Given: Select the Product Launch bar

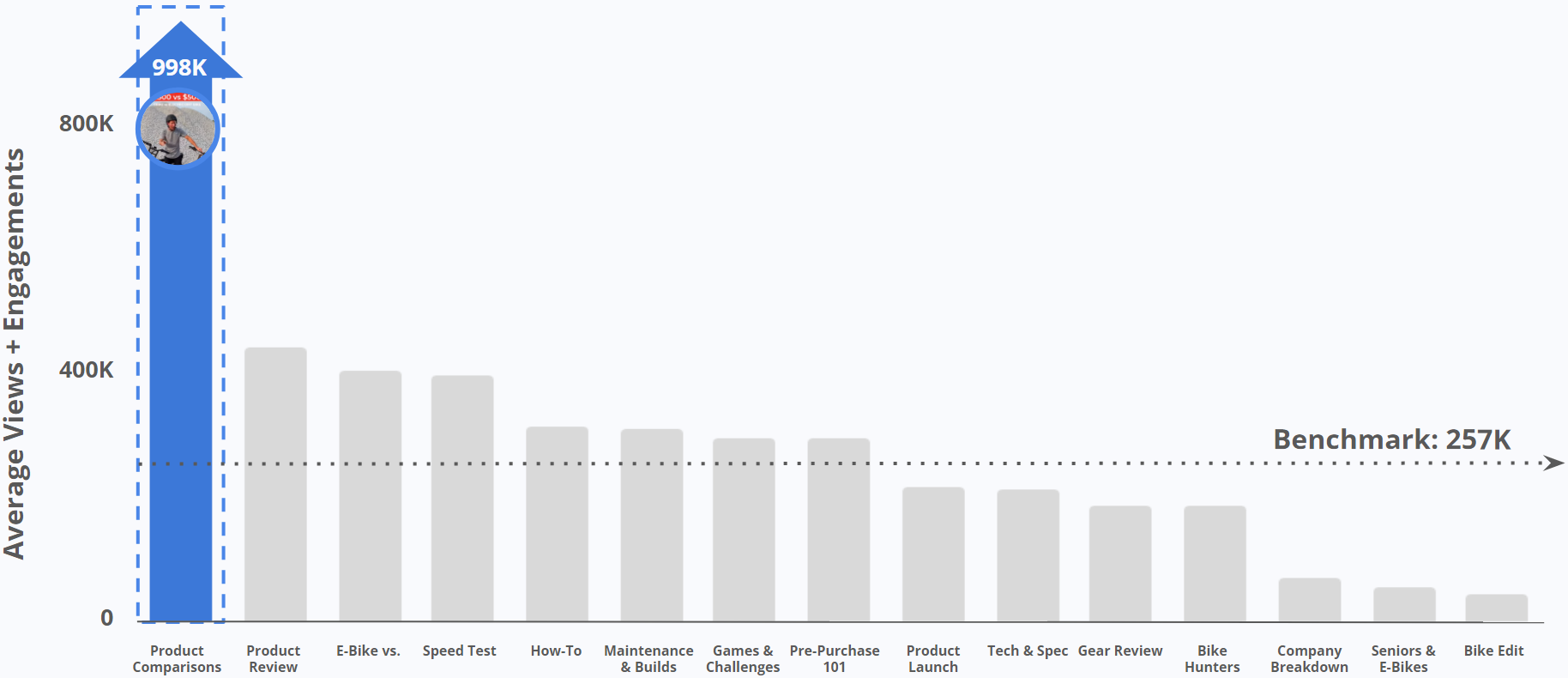Looking at the screenshot, I should (933, 554).
